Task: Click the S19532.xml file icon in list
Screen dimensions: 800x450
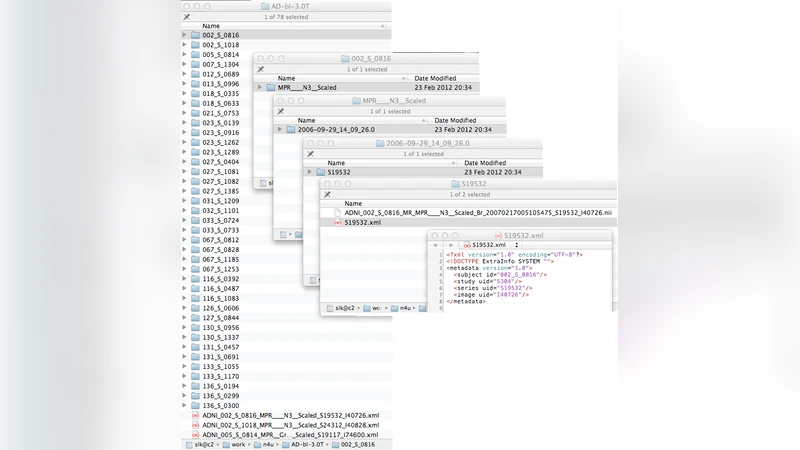Action: tap(336, 223)
